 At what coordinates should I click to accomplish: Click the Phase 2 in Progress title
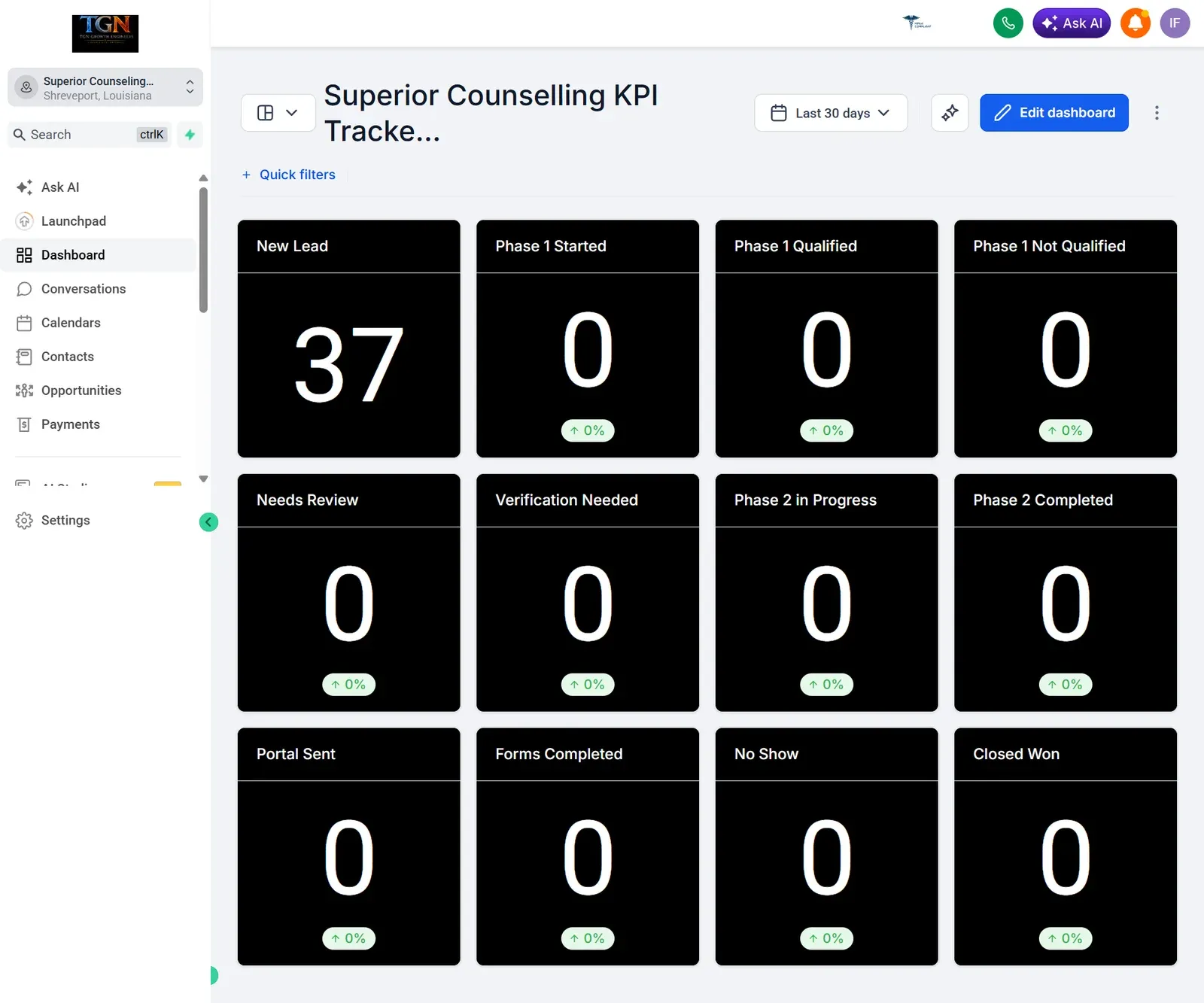pyautogui.click(x=805, y=500)
